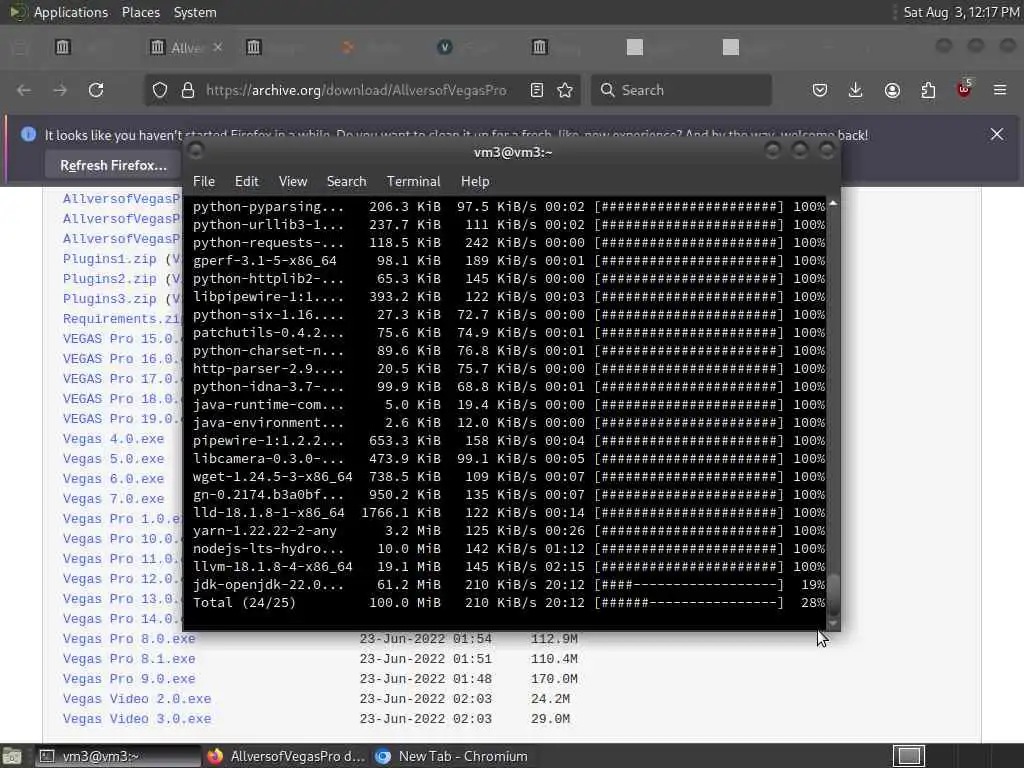This screenshot has width=1024, height=768.
Task: Open Vegas 6.0.exe download link
Action: 114,479
